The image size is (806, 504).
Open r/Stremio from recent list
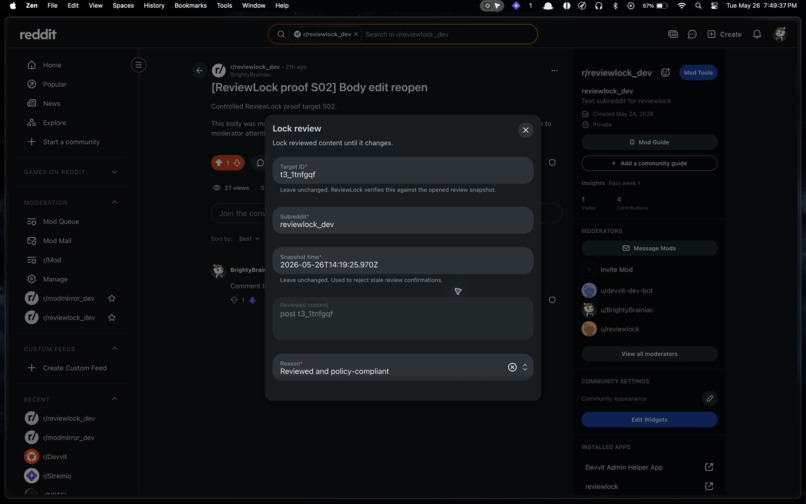(x=57, y=476)
